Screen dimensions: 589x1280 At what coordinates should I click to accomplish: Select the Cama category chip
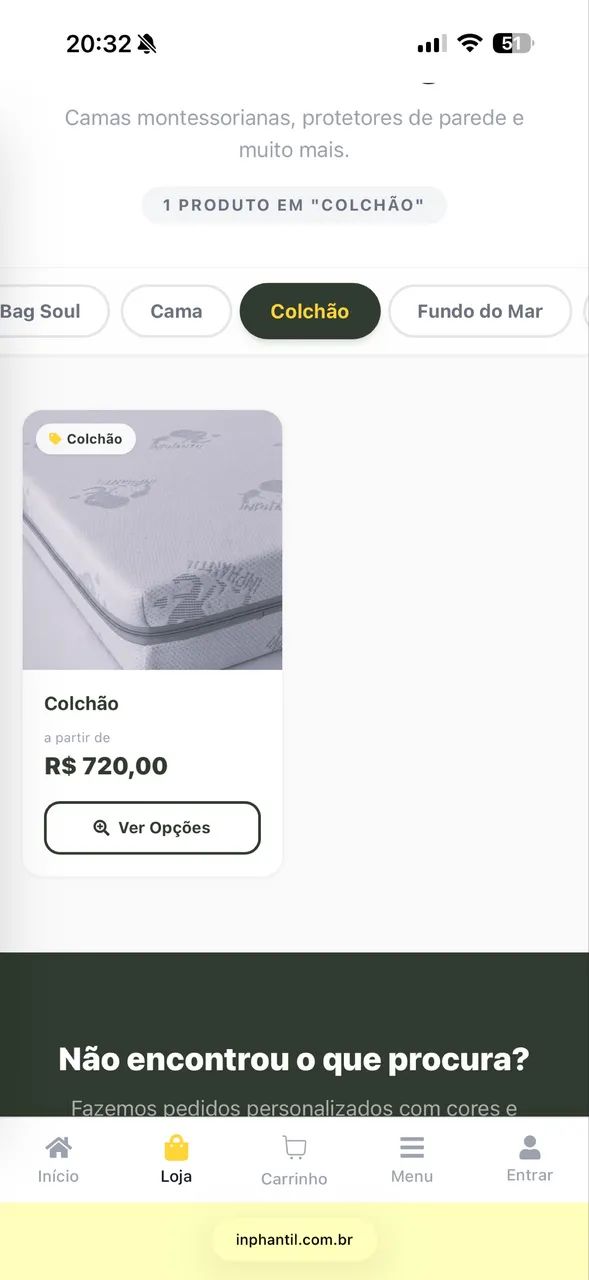pyautogui.click(x=176, y=311)
